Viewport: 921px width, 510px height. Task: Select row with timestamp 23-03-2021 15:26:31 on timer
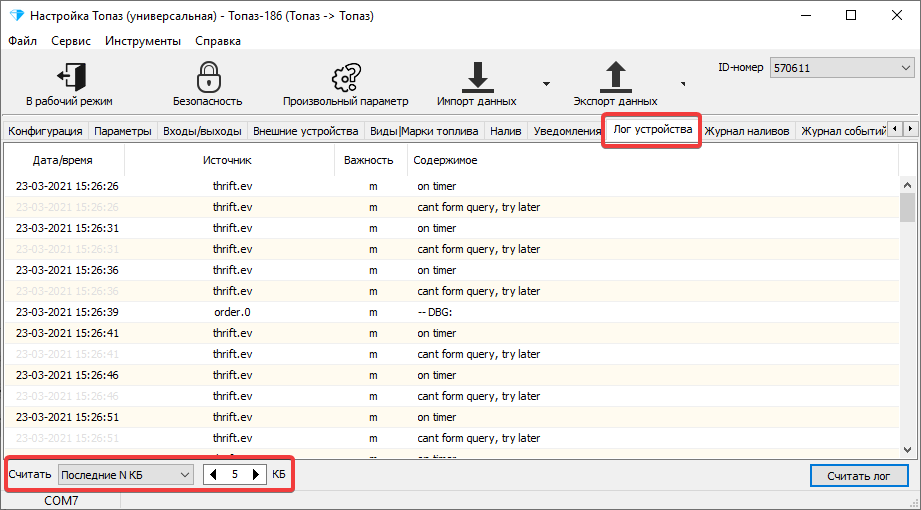[451, 228]
